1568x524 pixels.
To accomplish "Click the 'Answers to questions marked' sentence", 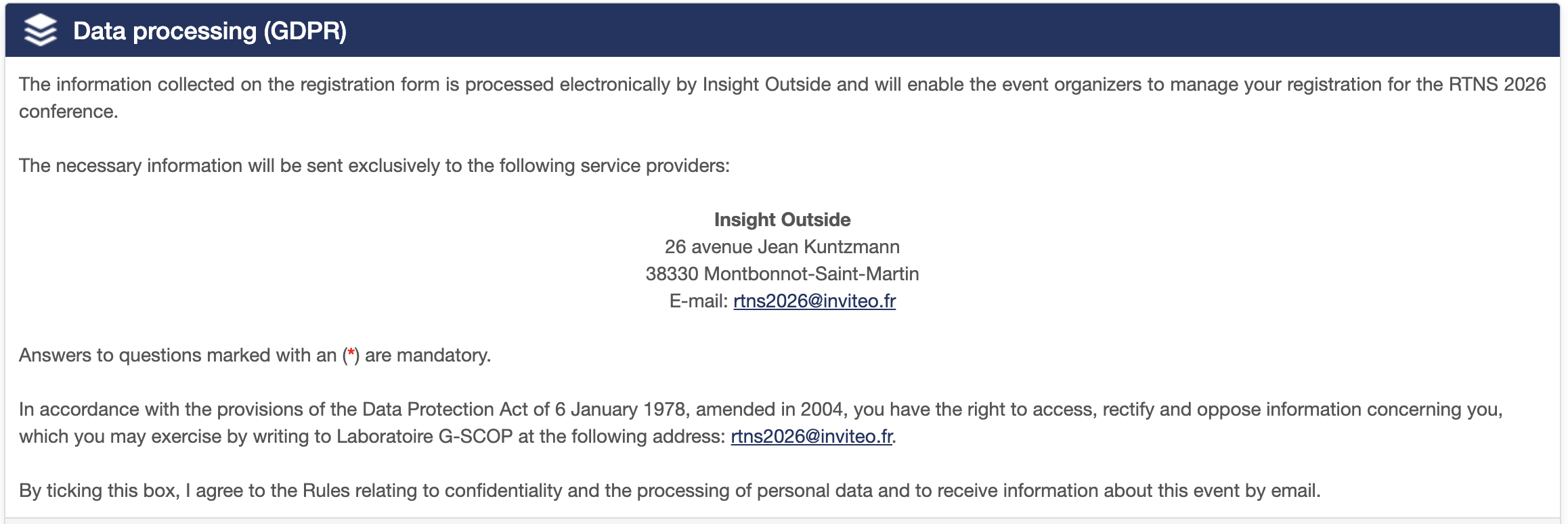I will [255, 355].
